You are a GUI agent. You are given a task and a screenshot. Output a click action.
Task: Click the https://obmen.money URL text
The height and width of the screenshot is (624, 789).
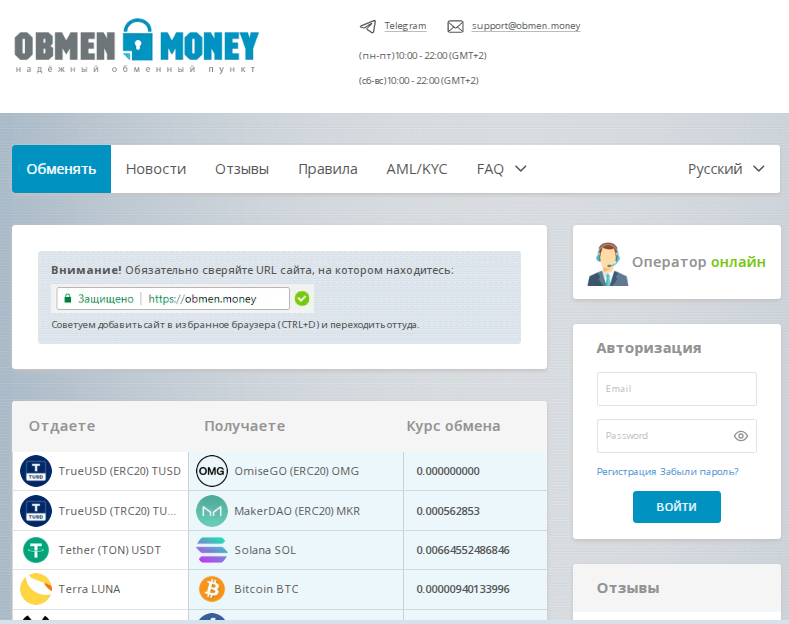202,299
